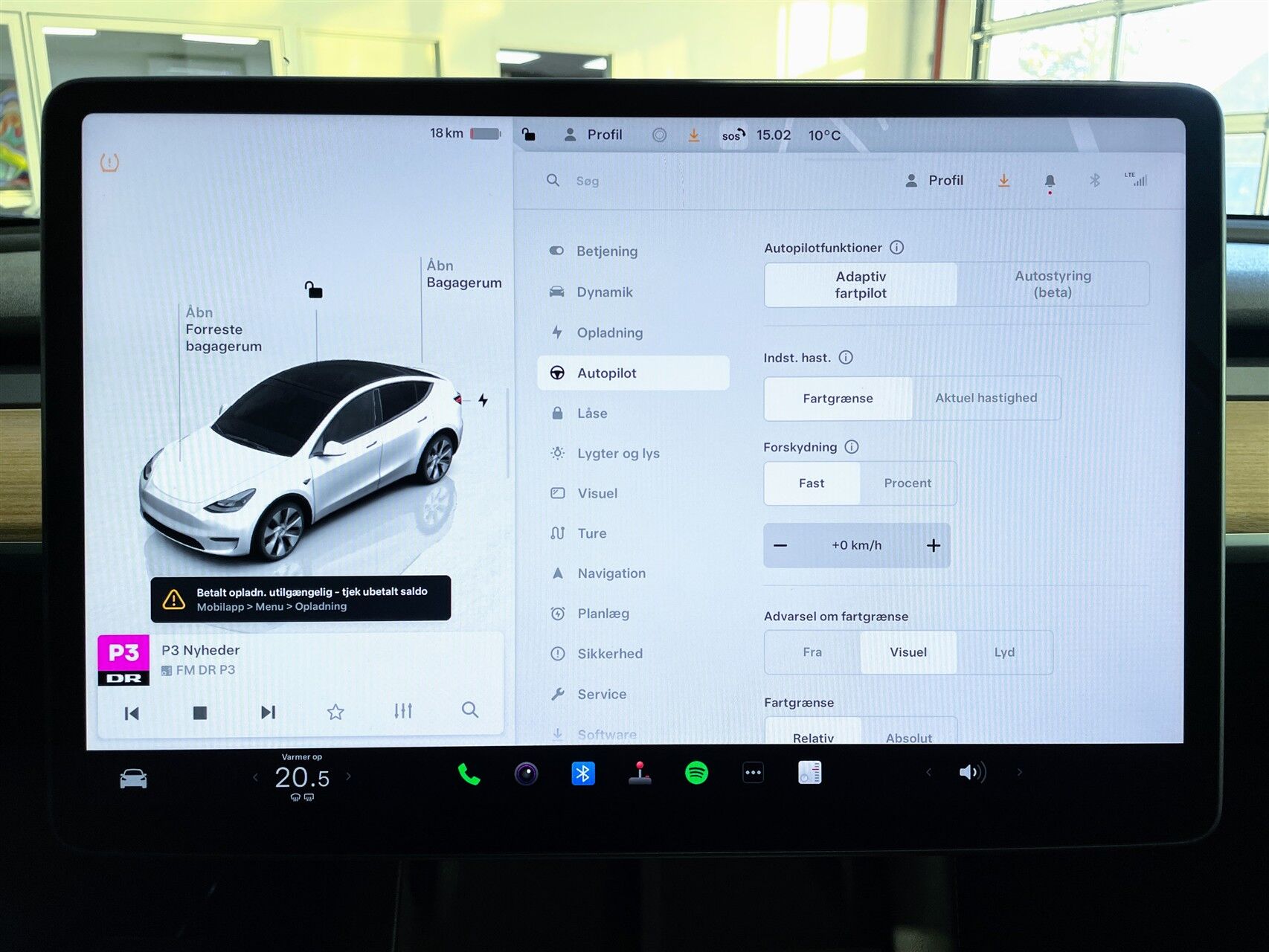Switch Forskydning to Procent
Screen dimensions: 1269x952
point(907,483)
